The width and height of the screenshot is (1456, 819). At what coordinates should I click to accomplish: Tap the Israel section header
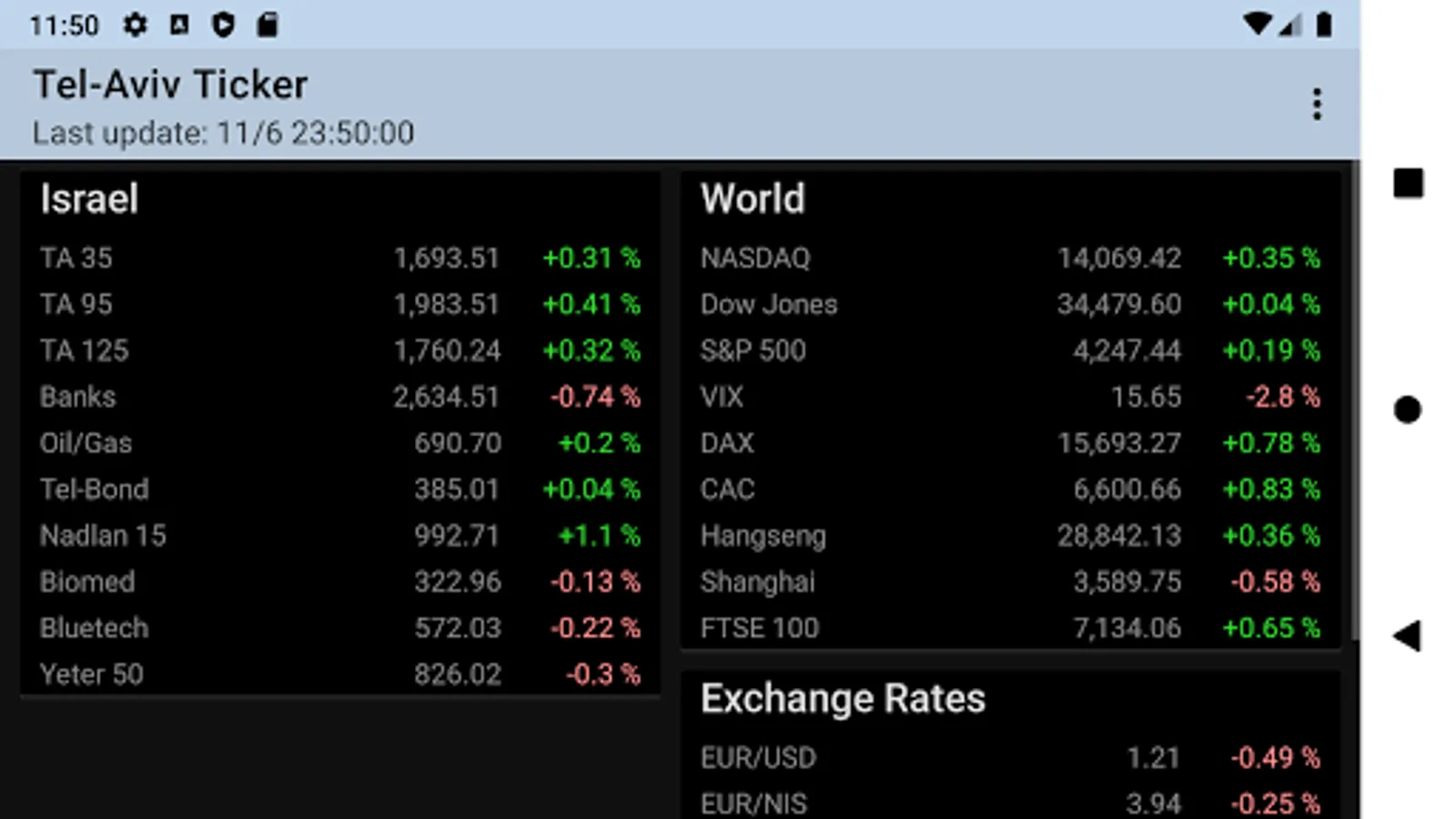click(89, 199)
